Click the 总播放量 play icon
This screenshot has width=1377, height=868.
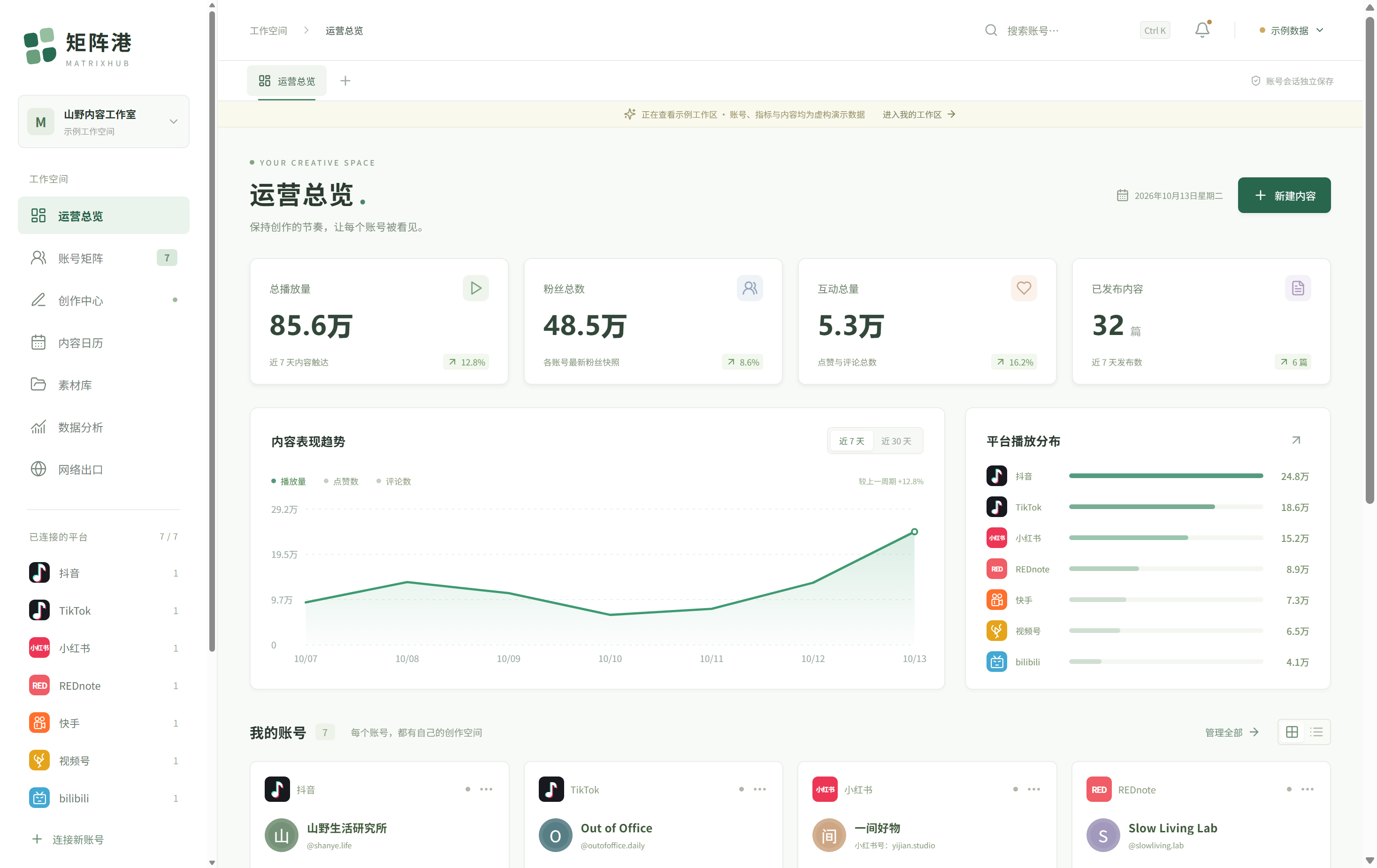click(x=476, y=288)
